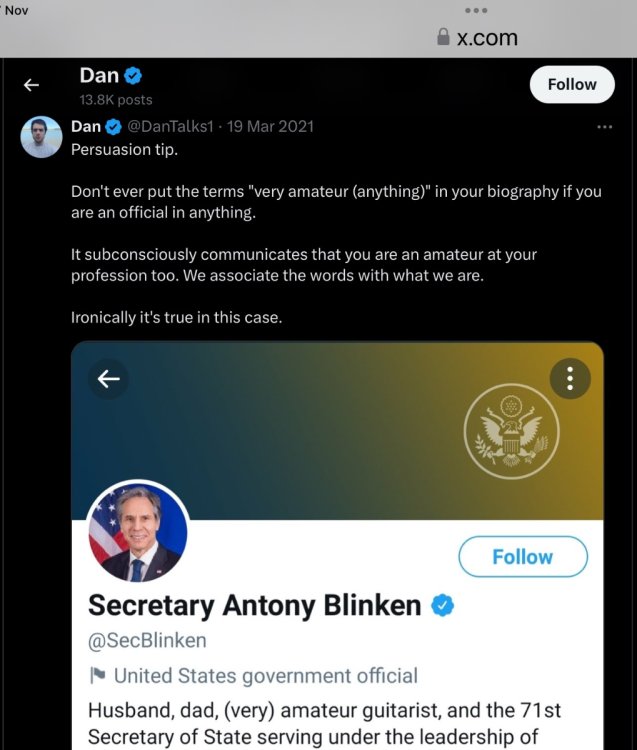This screenshot has height=750, width=637.
Task: Click the government official flag icon
Action: [x=98, y=675]
